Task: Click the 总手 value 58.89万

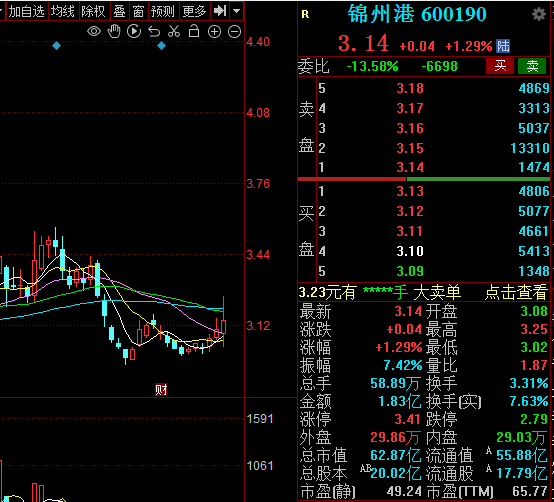Action: click(x=396, y=383)
